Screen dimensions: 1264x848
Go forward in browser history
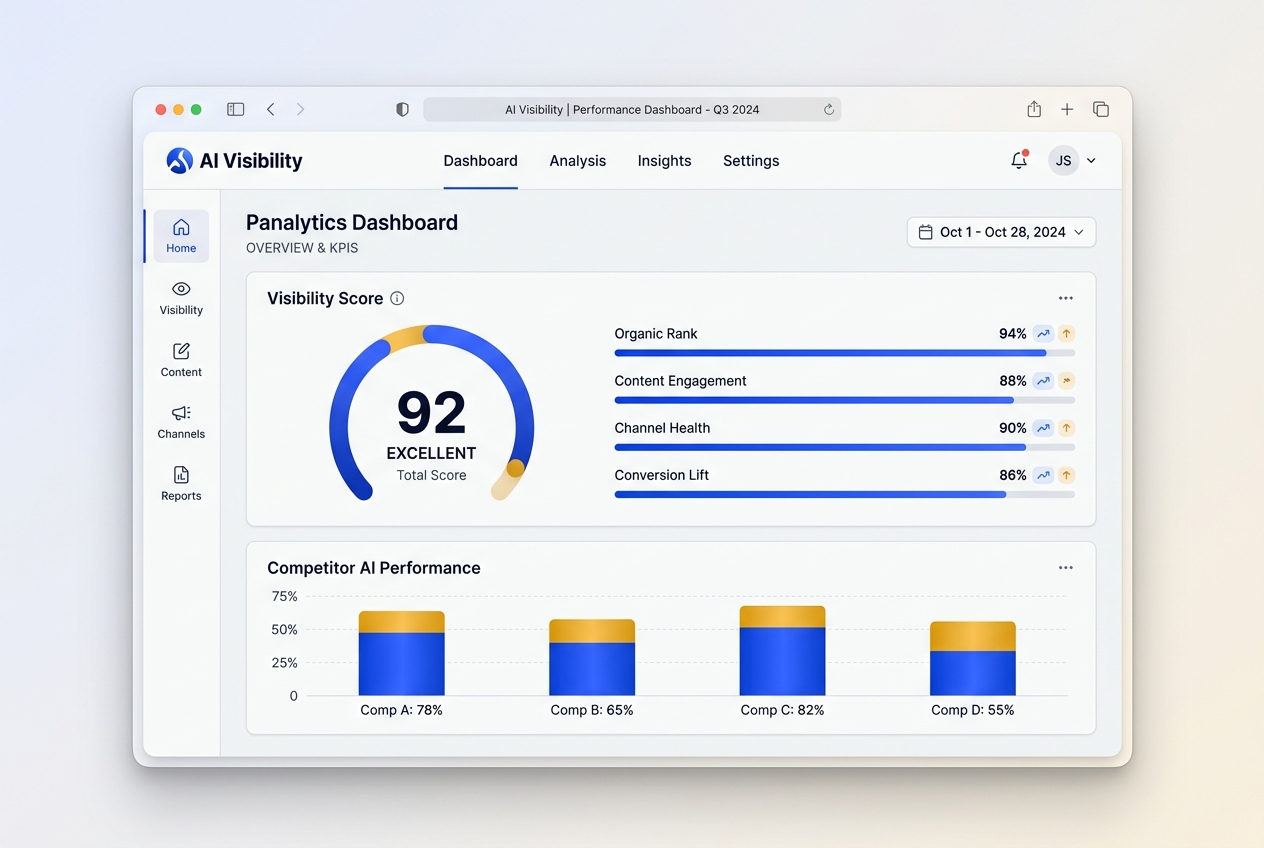[300, 109]
